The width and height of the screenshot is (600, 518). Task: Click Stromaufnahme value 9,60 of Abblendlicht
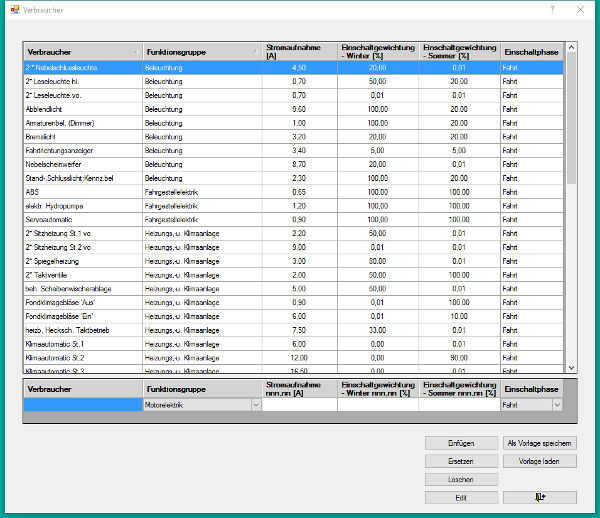click(x=299, y=109)
